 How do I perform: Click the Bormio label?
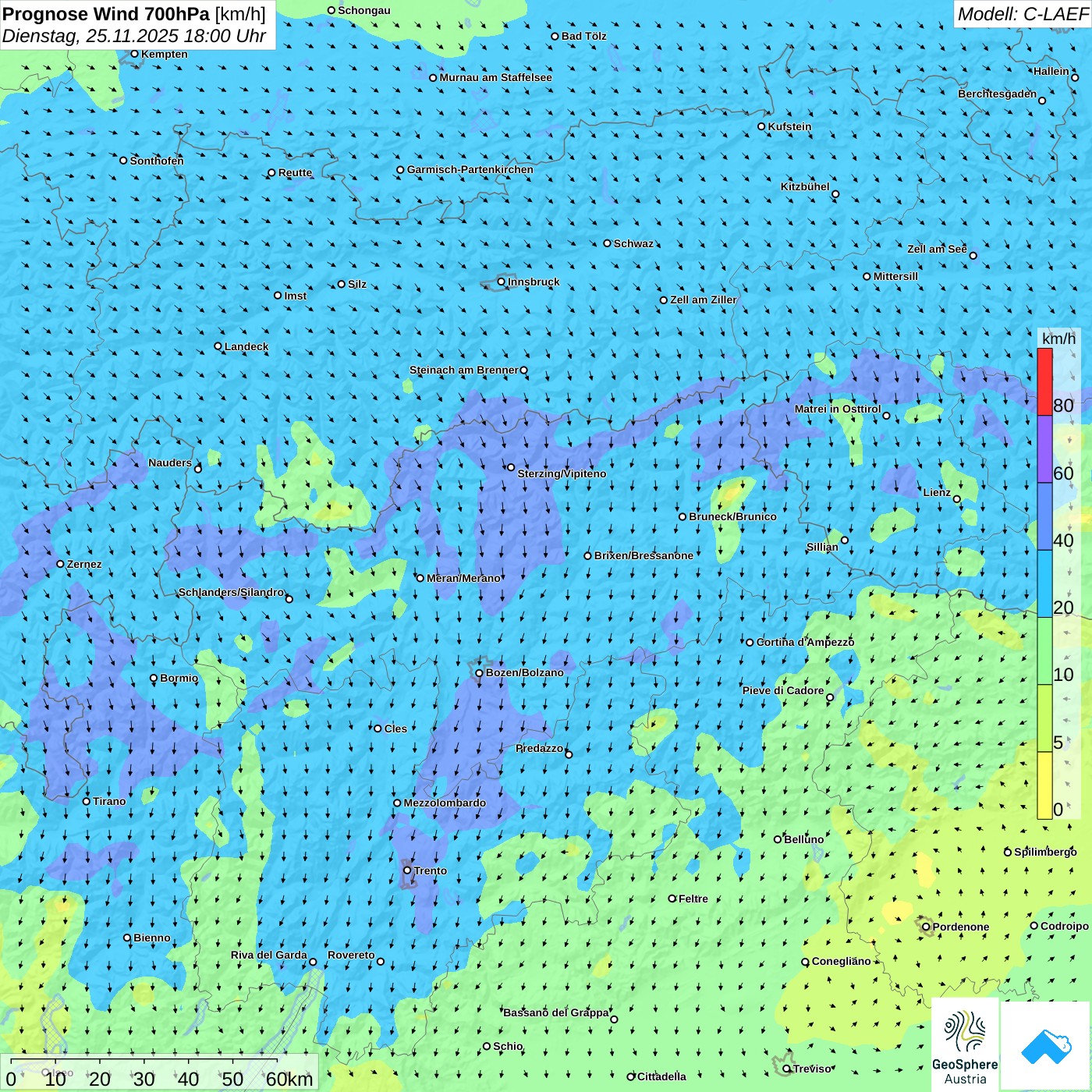click(x=179, y=678)
